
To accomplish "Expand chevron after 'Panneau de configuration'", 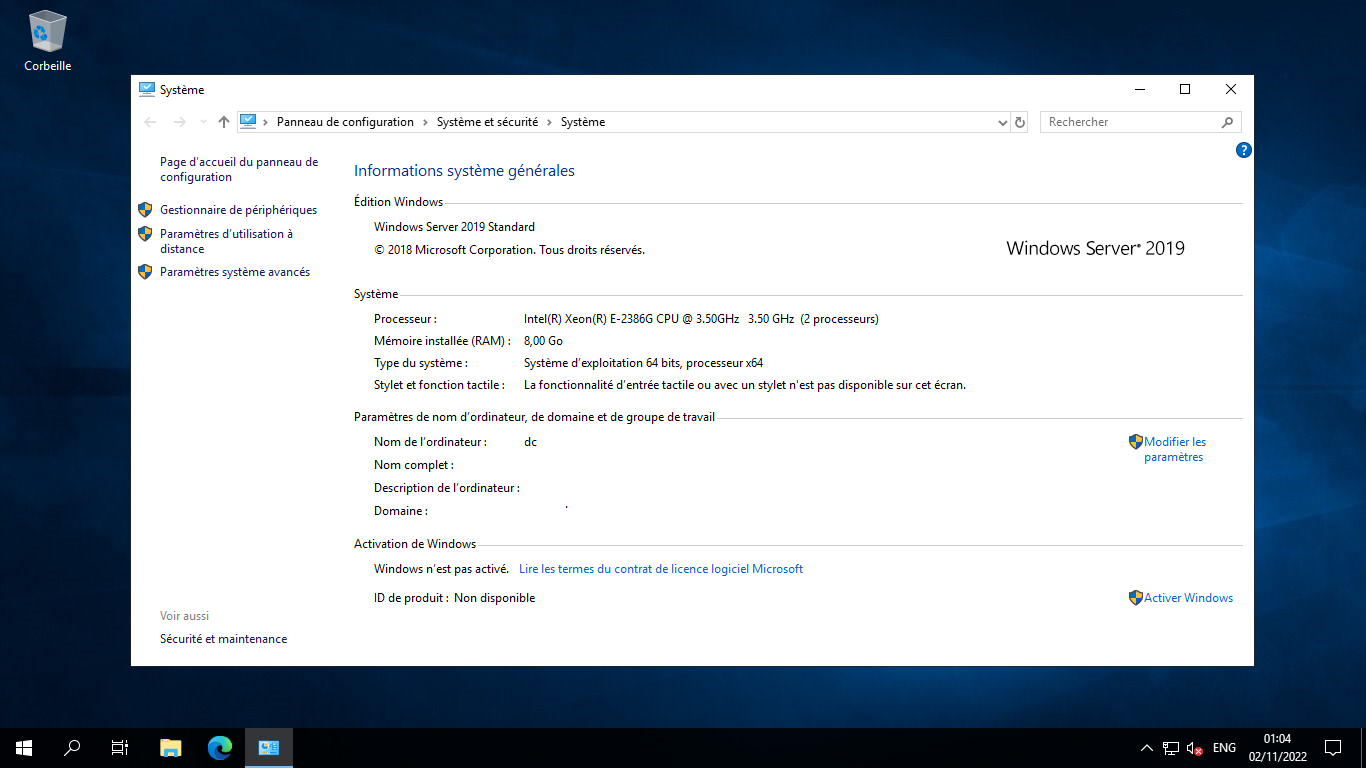I will 425,122.
